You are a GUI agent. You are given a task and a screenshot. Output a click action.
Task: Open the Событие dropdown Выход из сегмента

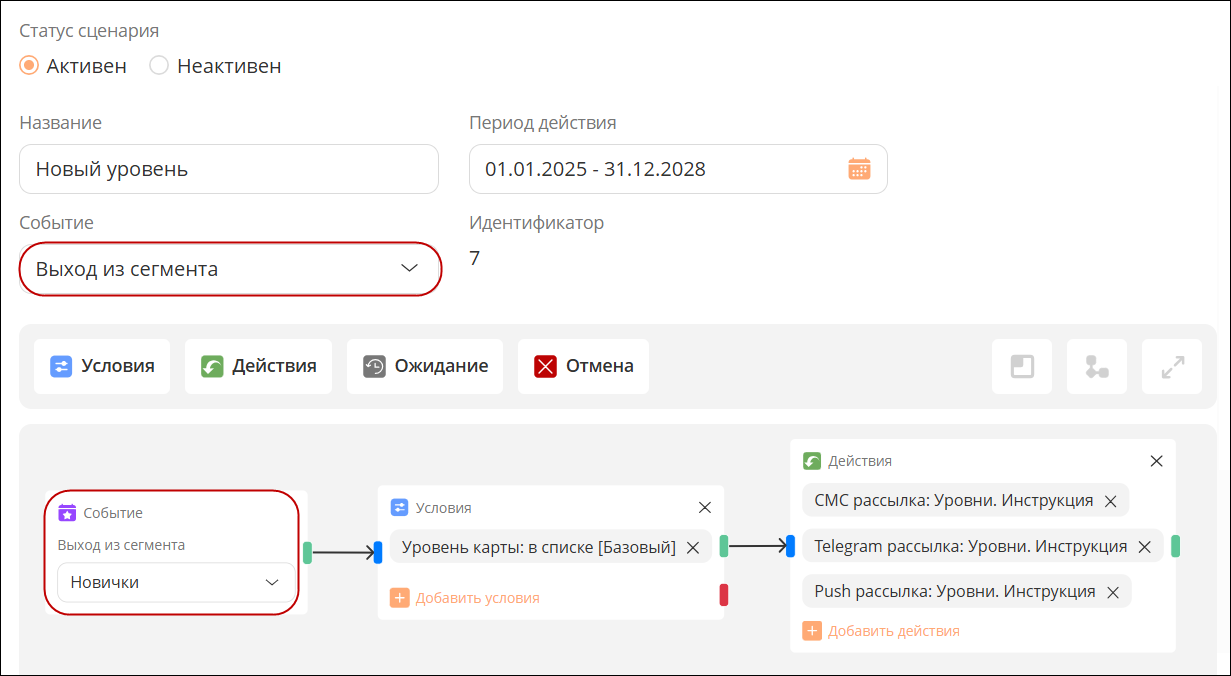(229, 269)
